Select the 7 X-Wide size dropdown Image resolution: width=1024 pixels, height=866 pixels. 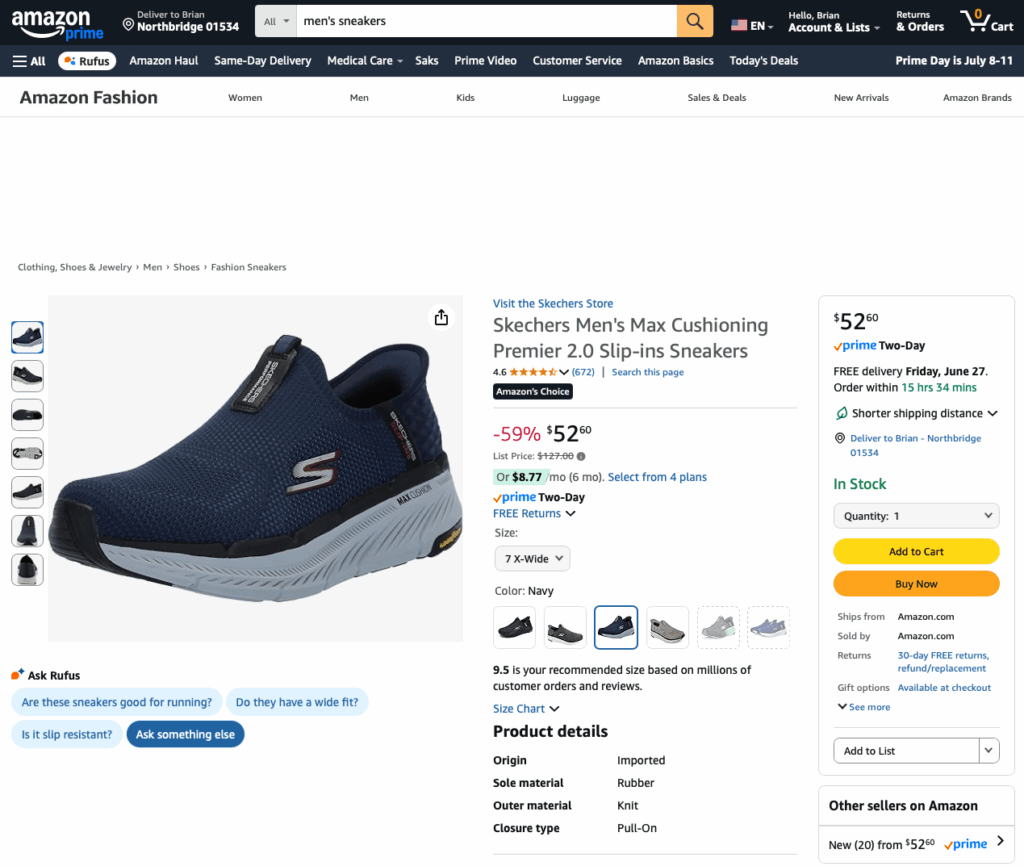(x=532, y=558)
